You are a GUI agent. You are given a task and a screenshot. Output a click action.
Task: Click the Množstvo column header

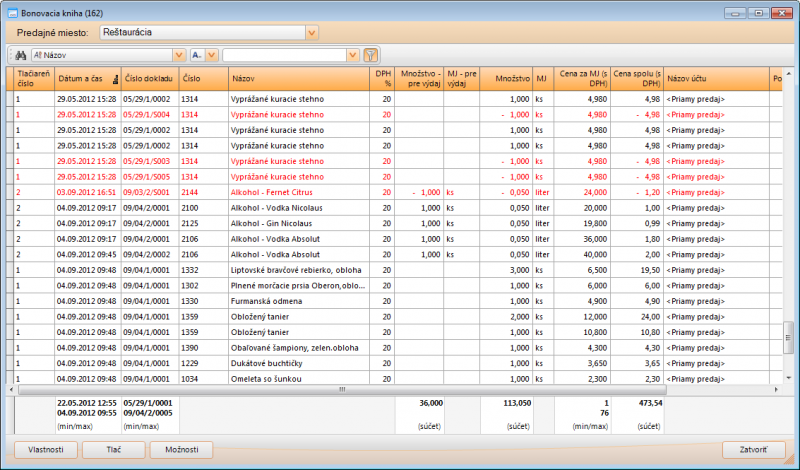(x=505, y=78)
